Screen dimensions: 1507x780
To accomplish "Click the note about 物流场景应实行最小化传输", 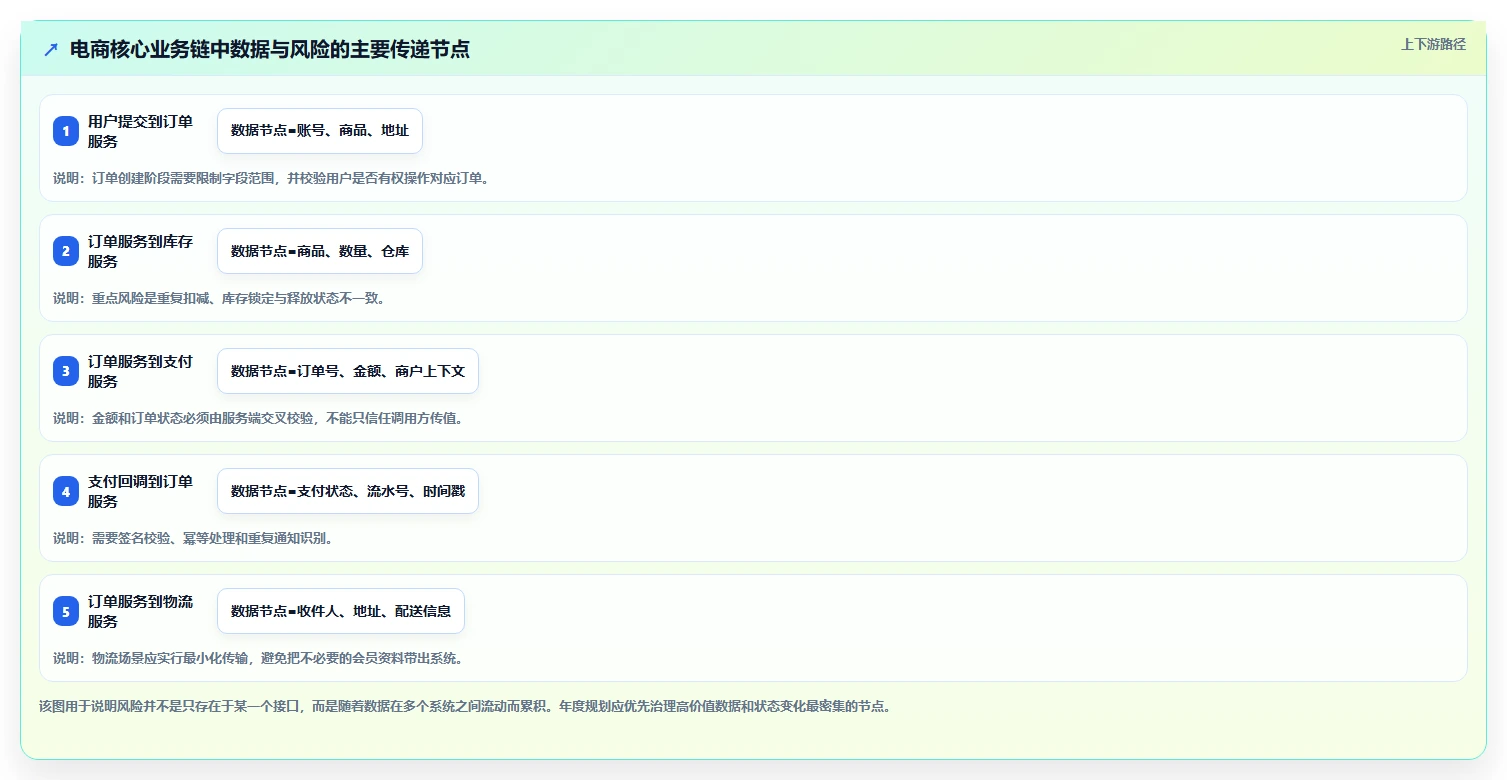I will (x=258, y=658).
